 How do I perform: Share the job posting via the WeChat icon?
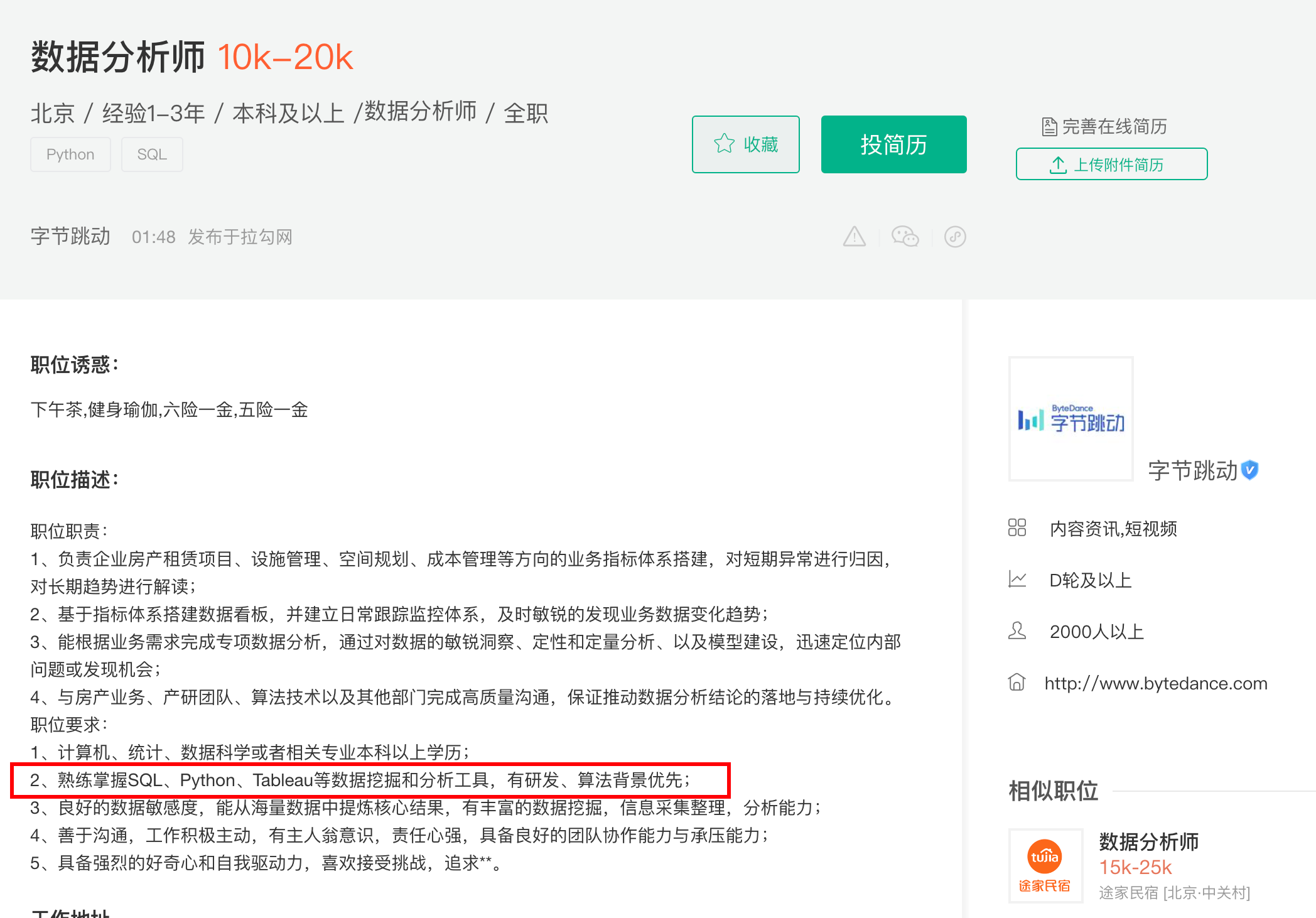[906, 237]
